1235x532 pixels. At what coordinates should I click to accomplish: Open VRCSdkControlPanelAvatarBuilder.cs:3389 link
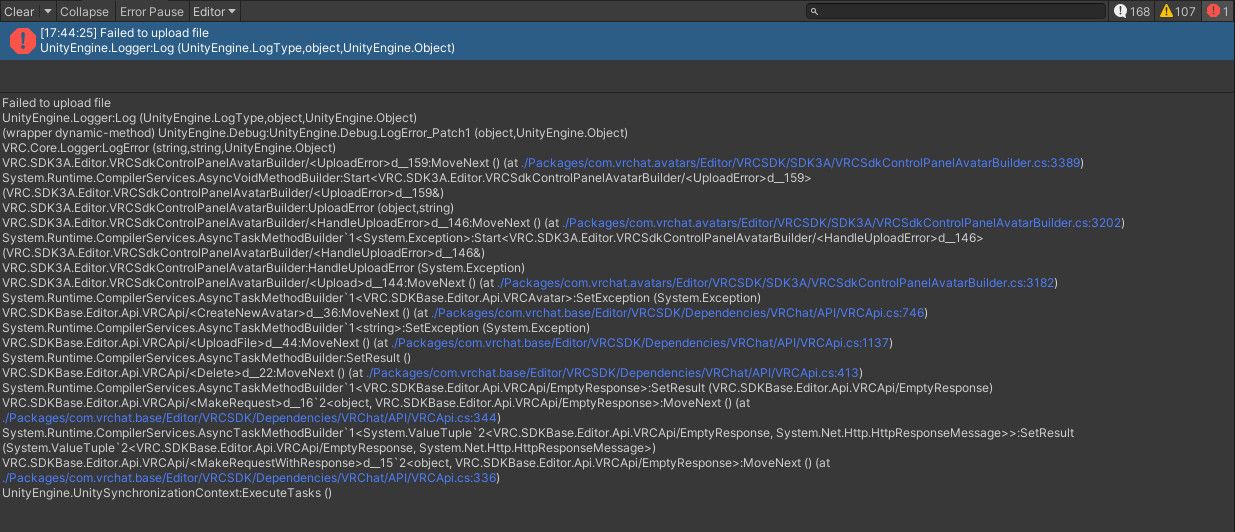803,163
